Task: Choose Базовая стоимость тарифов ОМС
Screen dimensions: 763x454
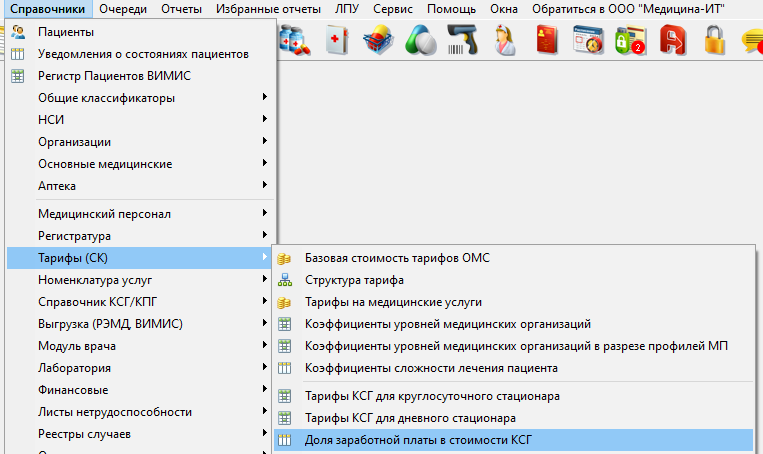Action: pos(397,258)
